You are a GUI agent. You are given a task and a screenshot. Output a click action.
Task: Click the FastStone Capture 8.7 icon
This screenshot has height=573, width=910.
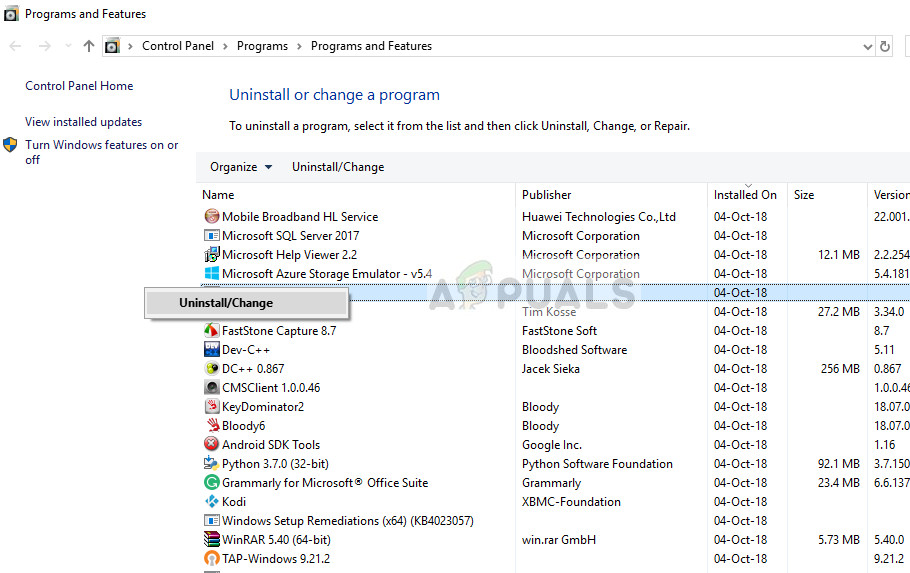click(x=212, y=330)
